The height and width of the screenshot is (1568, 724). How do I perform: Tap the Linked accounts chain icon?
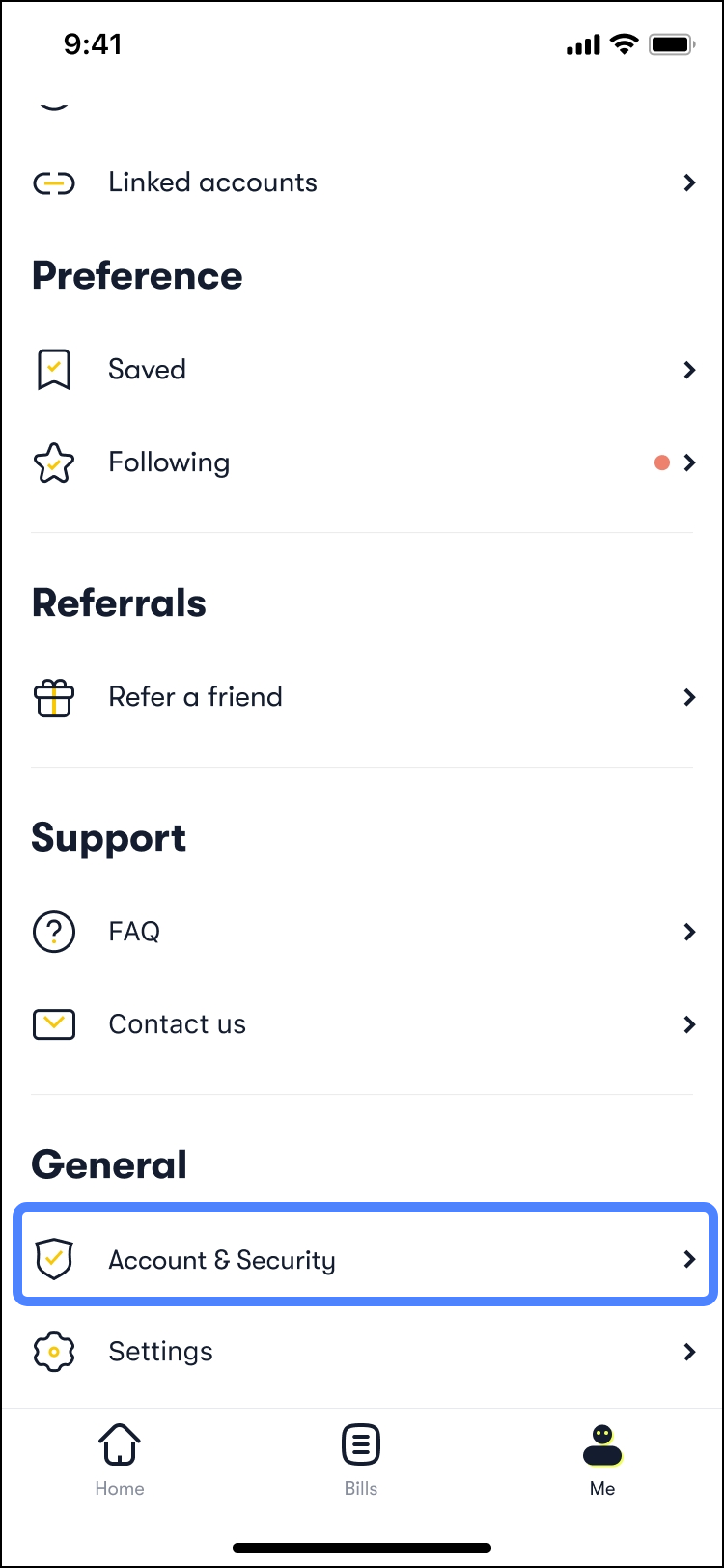(54, 183)
